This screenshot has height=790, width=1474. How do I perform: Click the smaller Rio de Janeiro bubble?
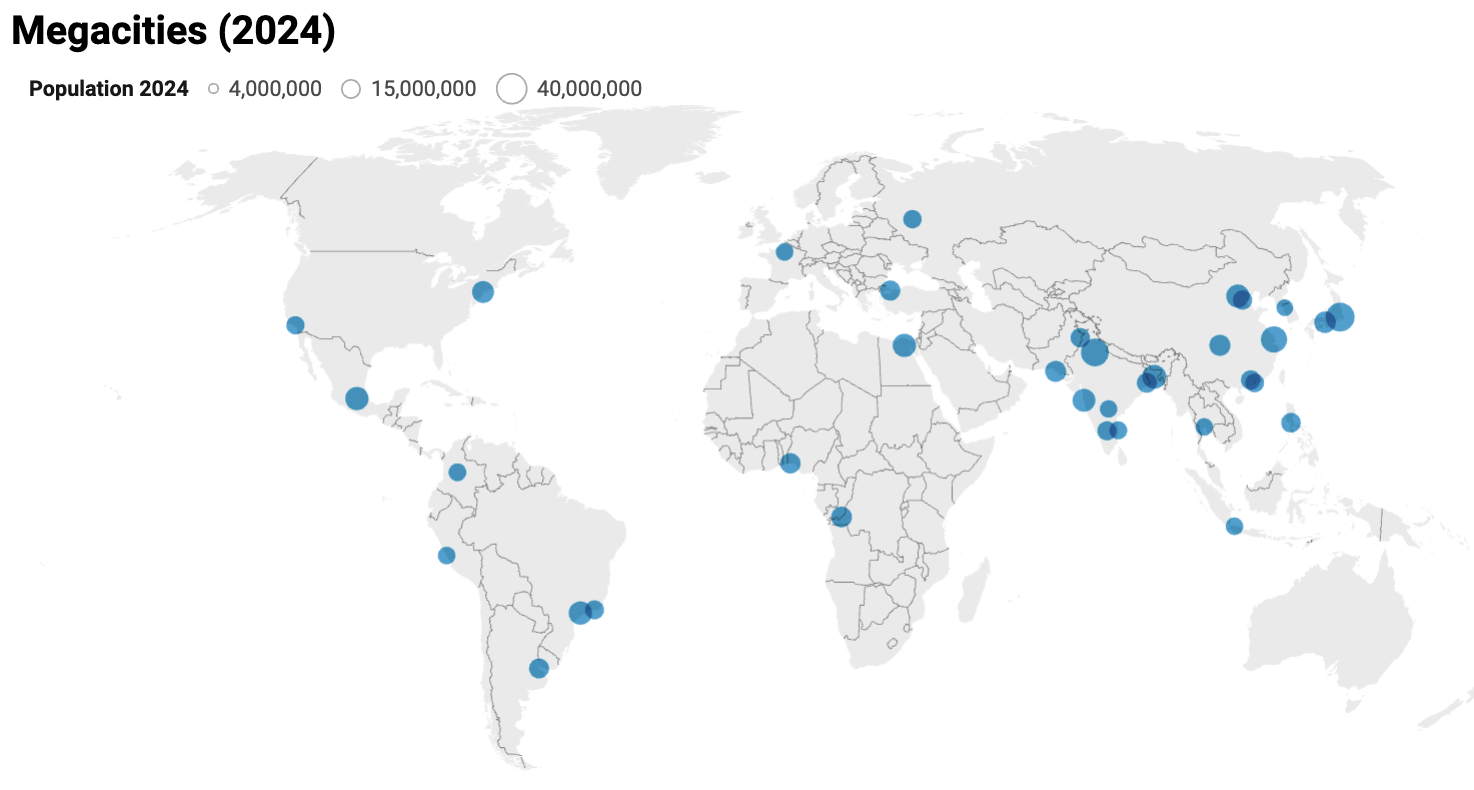tap(595, 609)
